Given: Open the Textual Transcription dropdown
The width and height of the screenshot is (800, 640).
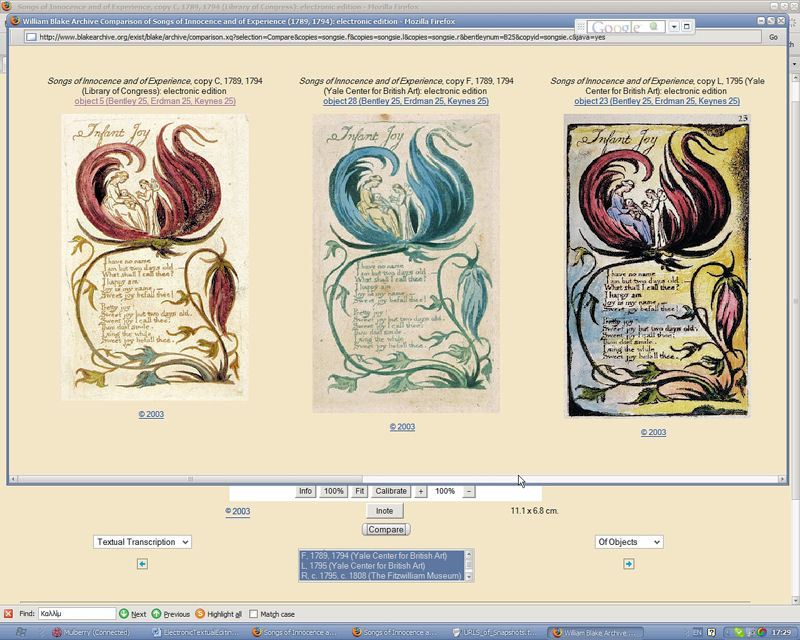Looking at the screenshot, I should pyautogui.click(x=142, y=542).
